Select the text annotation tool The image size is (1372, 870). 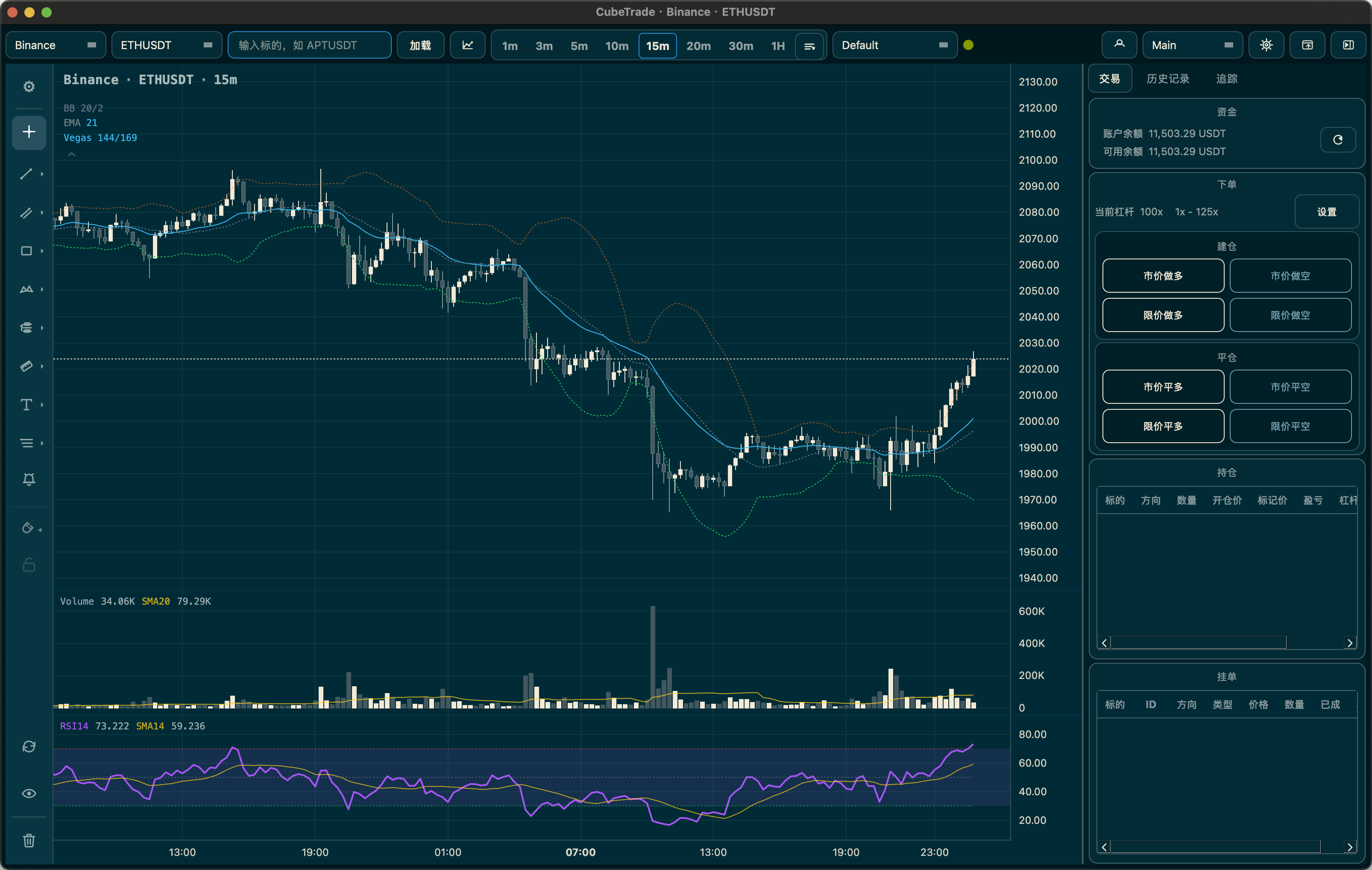(x=26, y=405)
